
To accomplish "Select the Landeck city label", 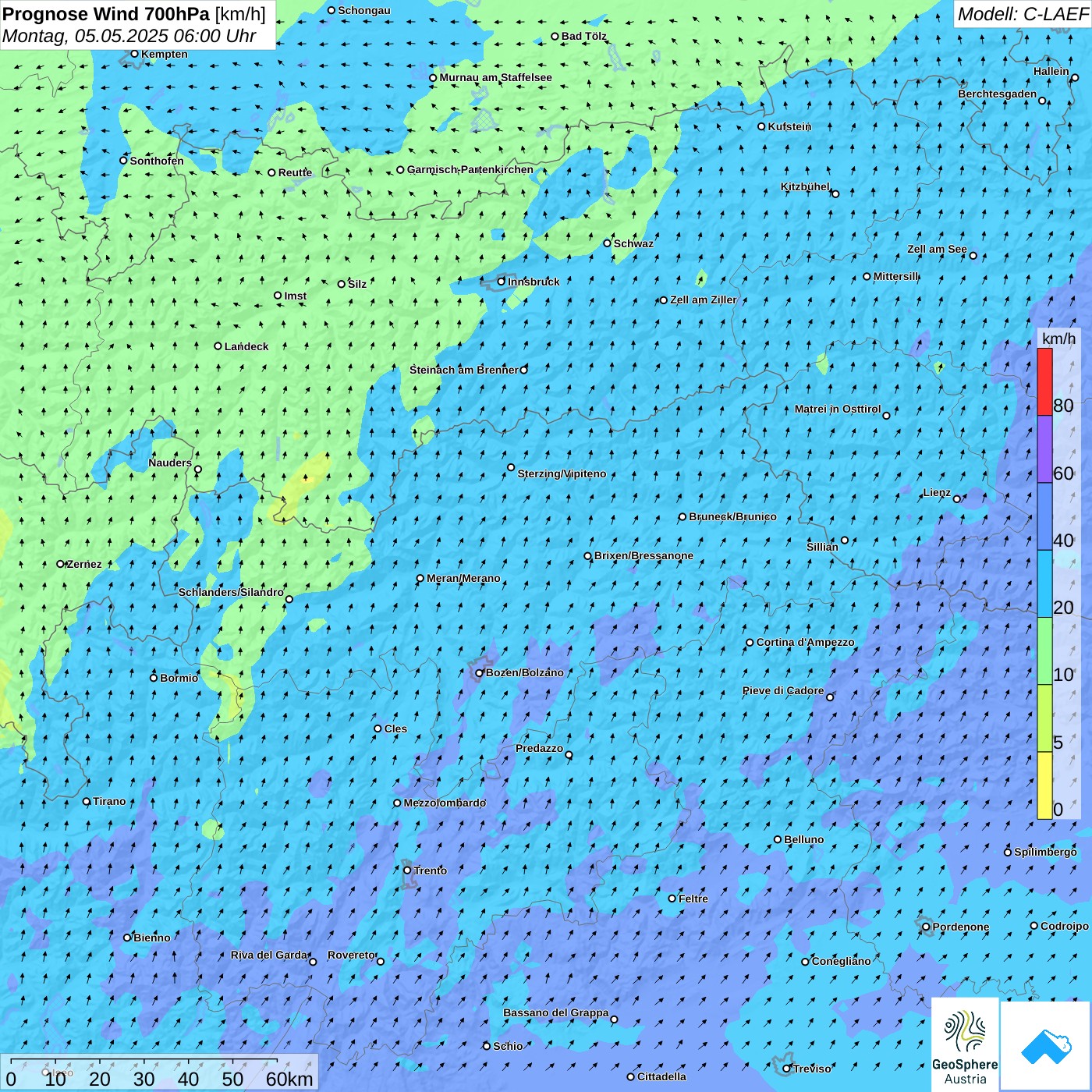I will (246, 346).
